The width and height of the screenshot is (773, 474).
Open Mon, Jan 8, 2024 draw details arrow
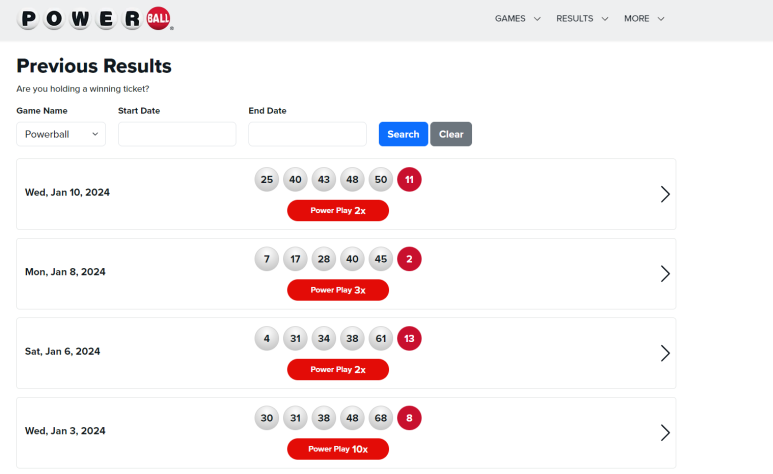665,274
